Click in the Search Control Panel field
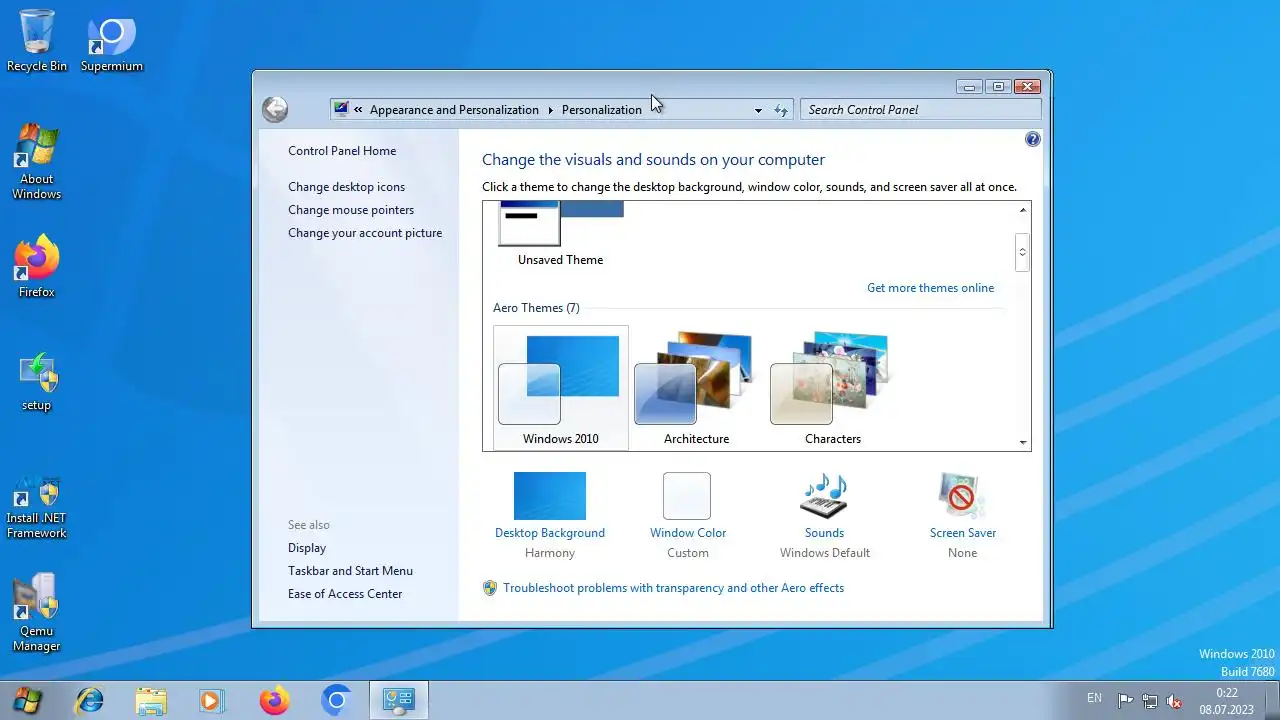Image resolution: width=1280 pixels, height=720 pixels. click(x=920, y=110)
